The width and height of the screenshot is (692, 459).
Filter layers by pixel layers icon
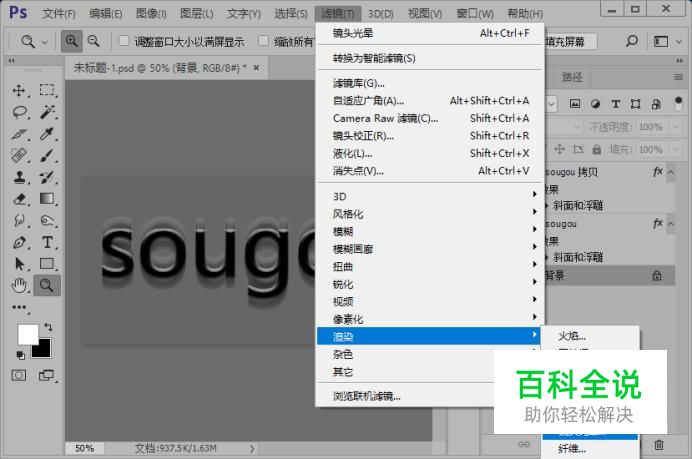pyautogui.click(x=575, y=104)
